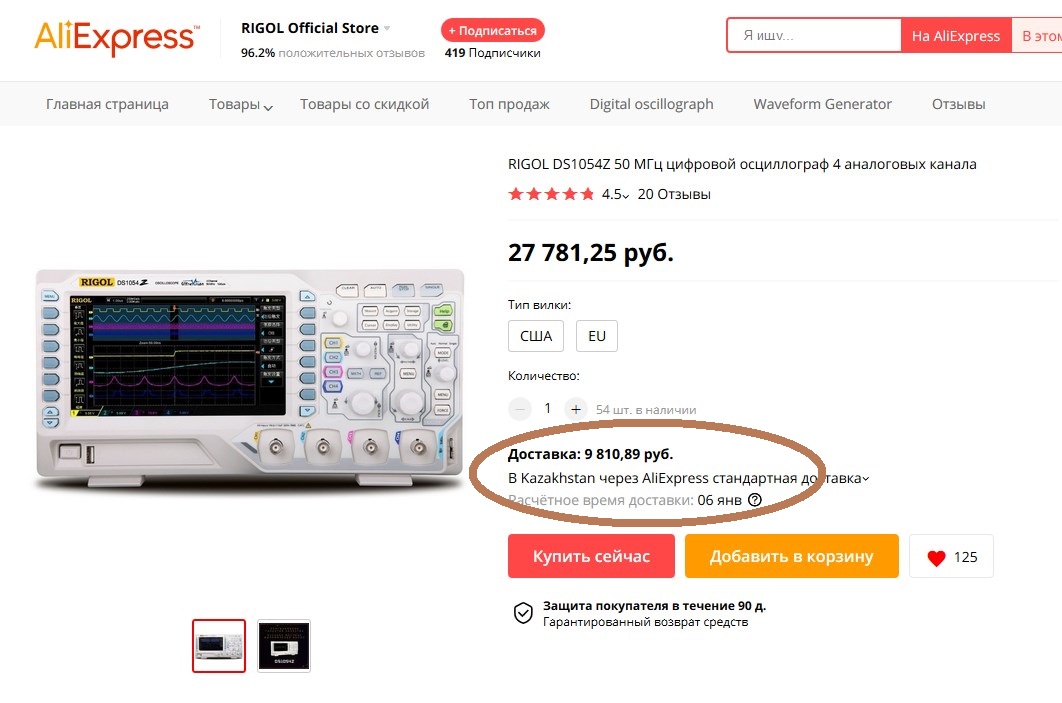Open the RIGOL Official Store dropdown arrow
This screenshot has width=1062, height=703.
point(387,28)
